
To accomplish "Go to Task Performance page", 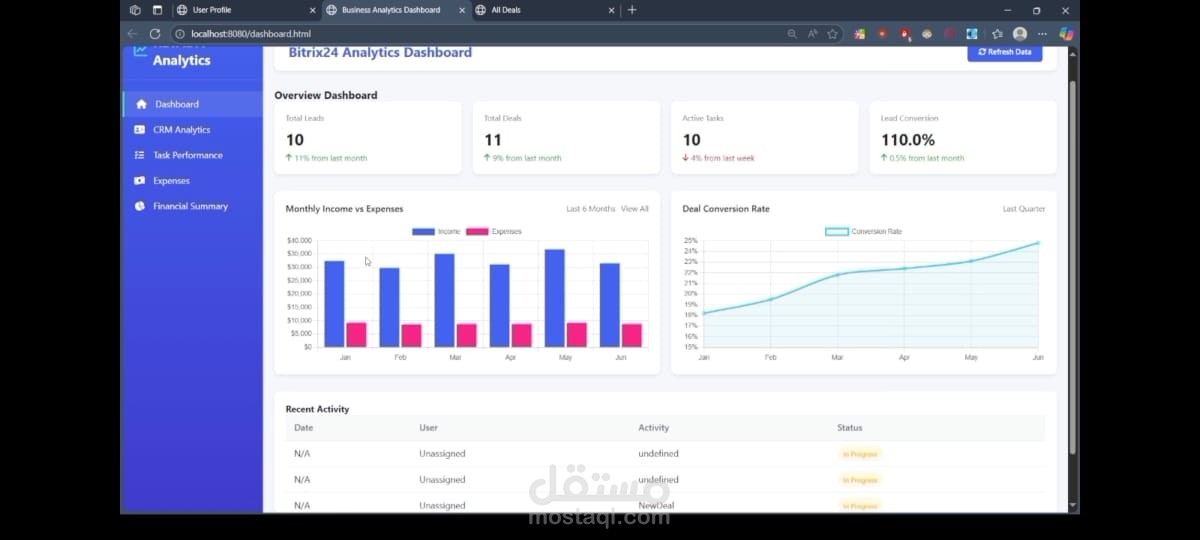I will [192, 155].
